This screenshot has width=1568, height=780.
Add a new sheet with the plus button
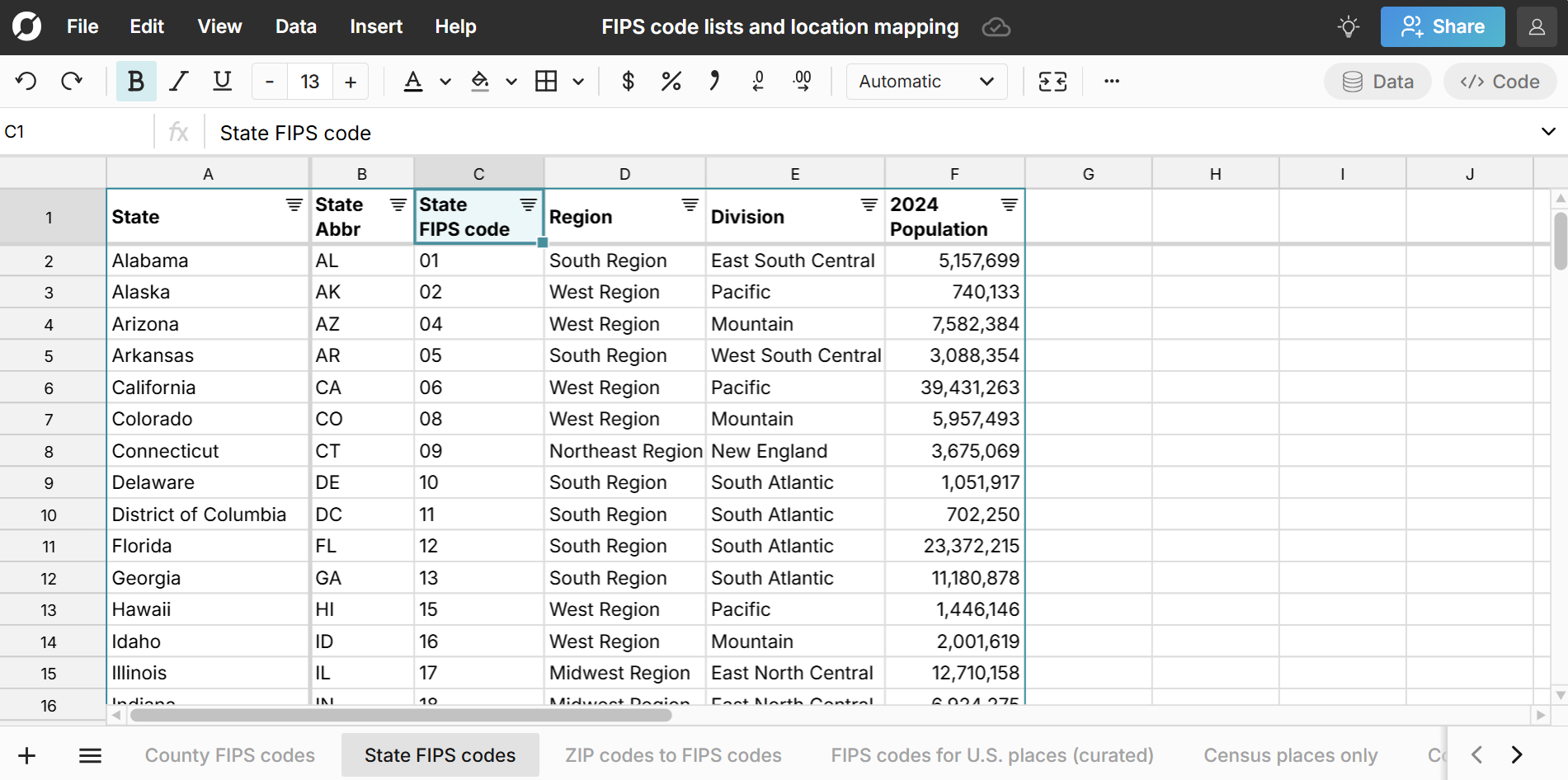point(26,754)
